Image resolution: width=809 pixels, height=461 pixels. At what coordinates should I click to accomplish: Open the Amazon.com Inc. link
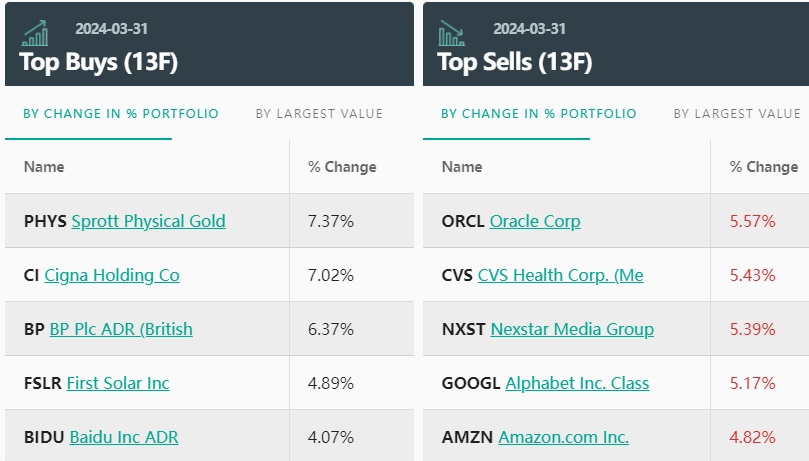(564, 437)
